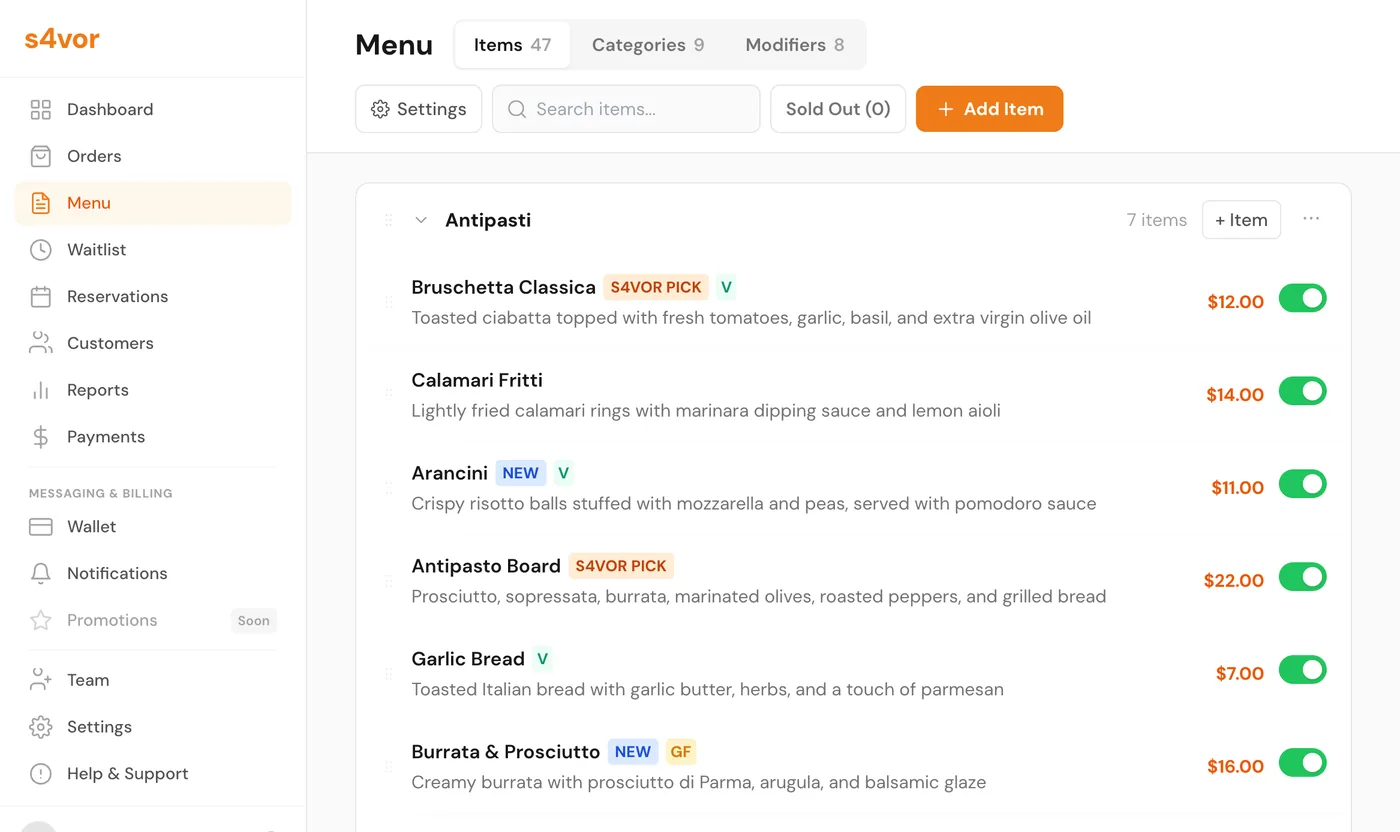1400x832 pixels.
Task: Select the Dashboard grid icon
Action: (x=40, y=109)
